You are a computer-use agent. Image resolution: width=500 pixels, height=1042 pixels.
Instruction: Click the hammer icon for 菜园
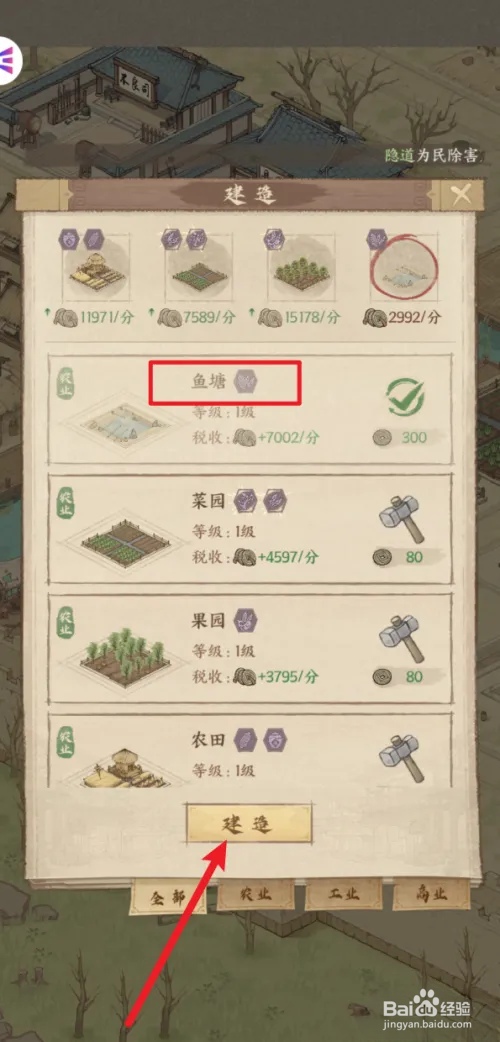[403, 517]
